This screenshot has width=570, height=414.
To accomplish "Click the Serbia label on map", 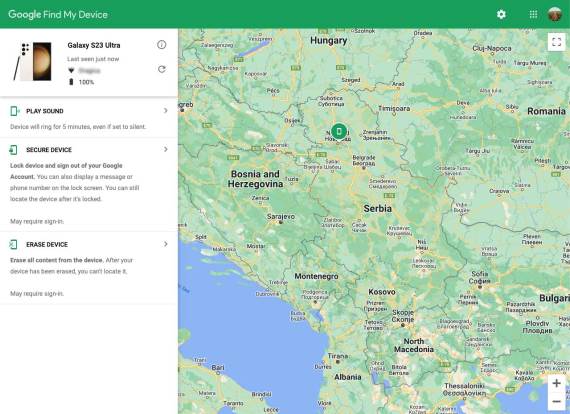I will [378, 208].
